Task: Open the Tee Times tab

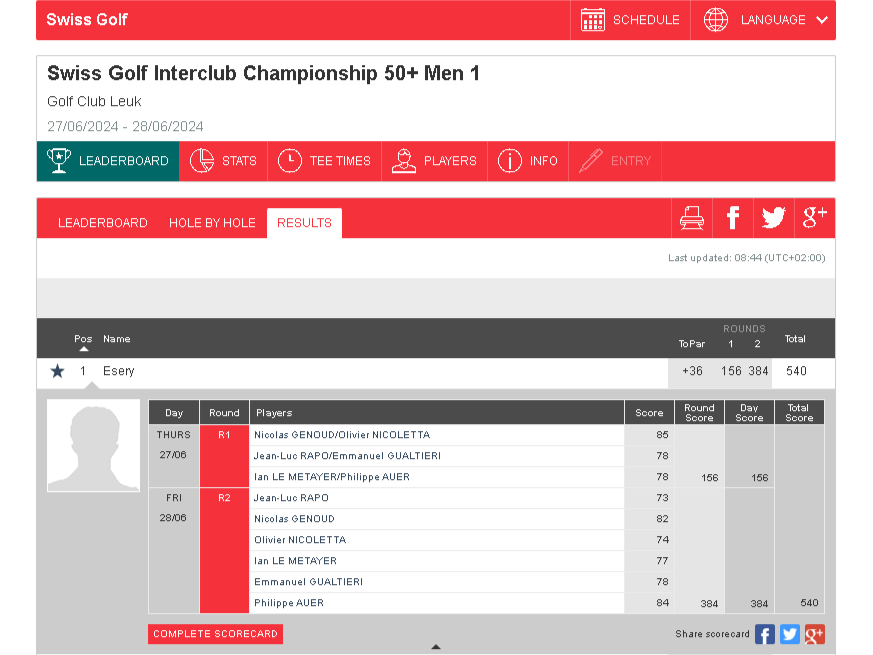Action: click(x=325, y=161)
